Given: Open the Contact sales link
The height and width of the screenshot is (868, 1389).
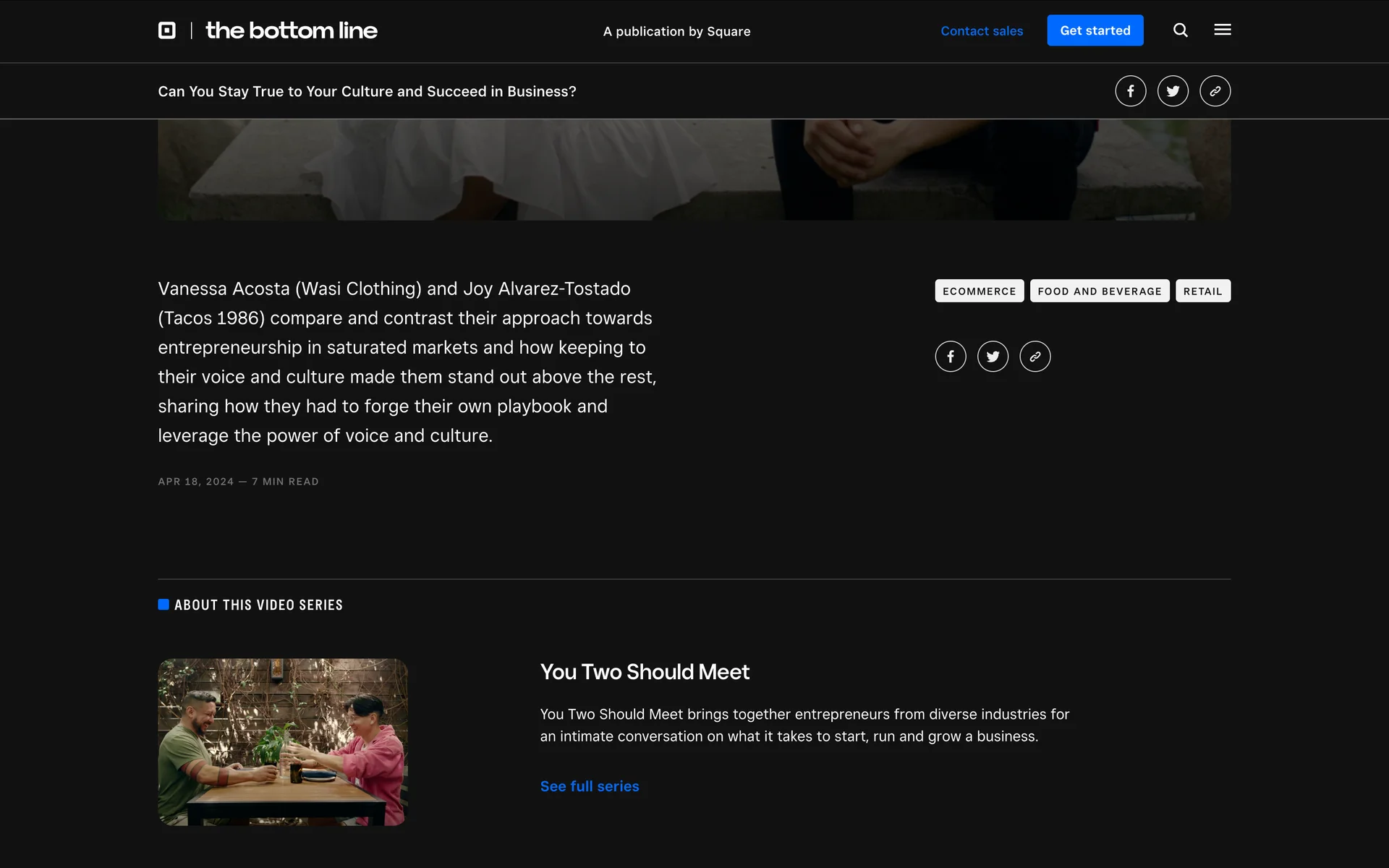Looking at the screenshot, I should [982, 31].
